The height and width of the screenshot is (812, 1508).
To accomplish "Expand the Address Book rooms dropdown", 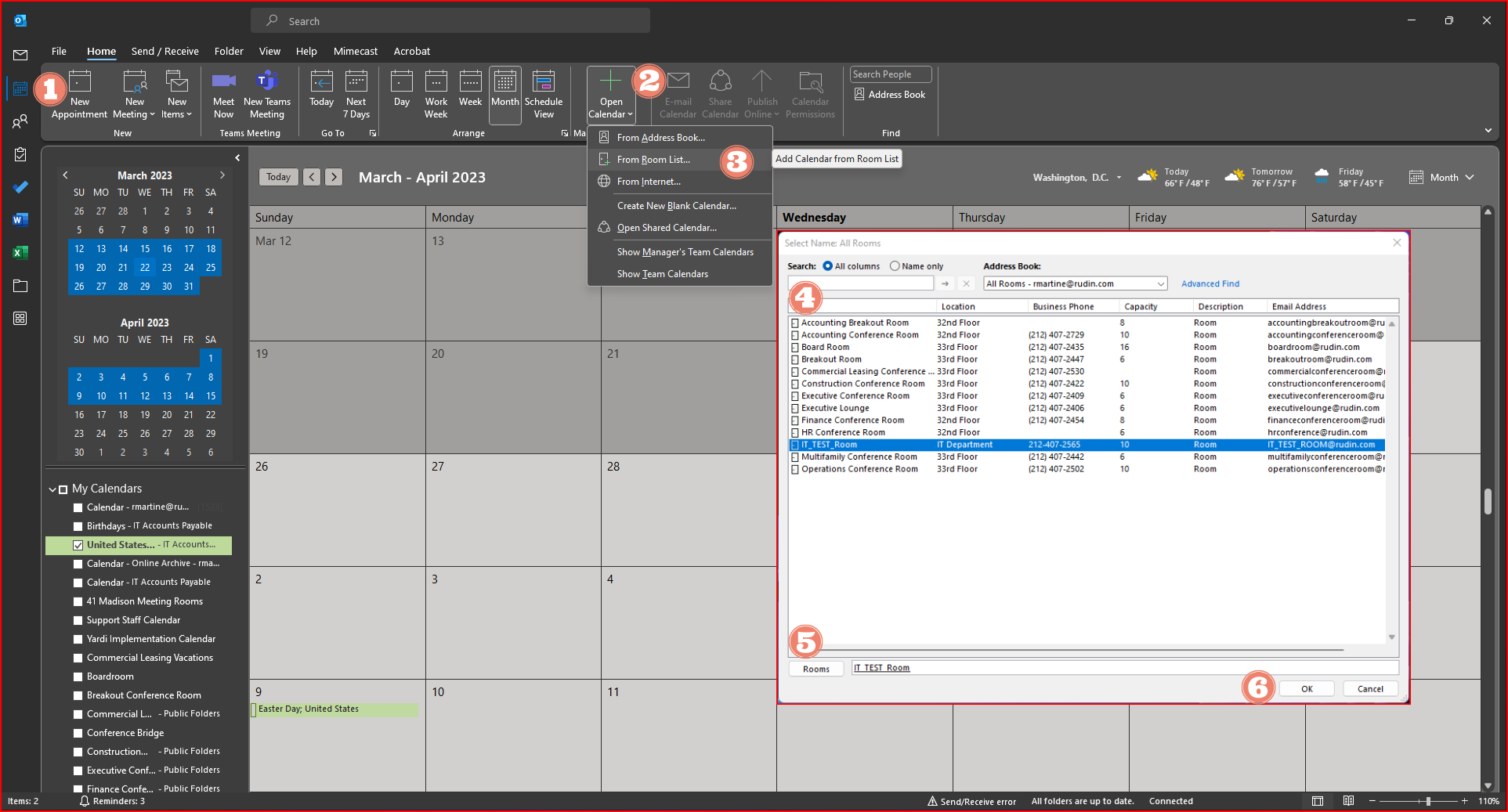I will tap(1160, 284).
